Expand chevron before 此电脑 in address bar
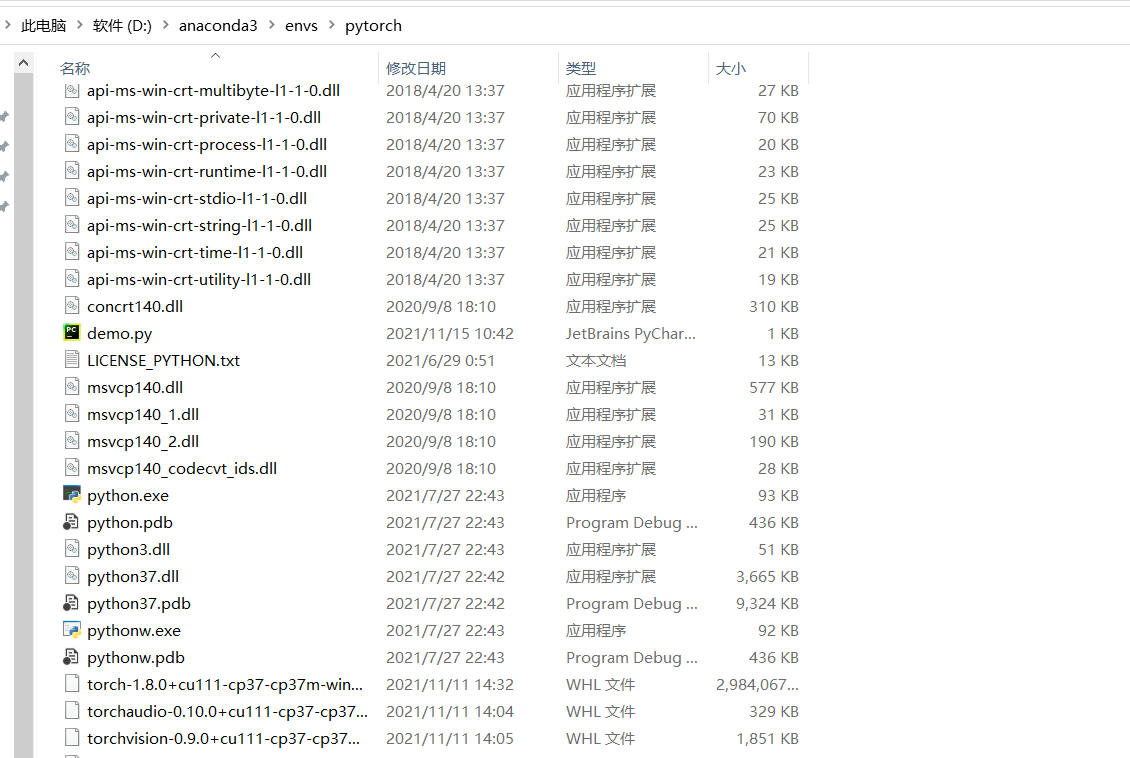Viewport: 1130px width, 758px height. tap(7, 25)
